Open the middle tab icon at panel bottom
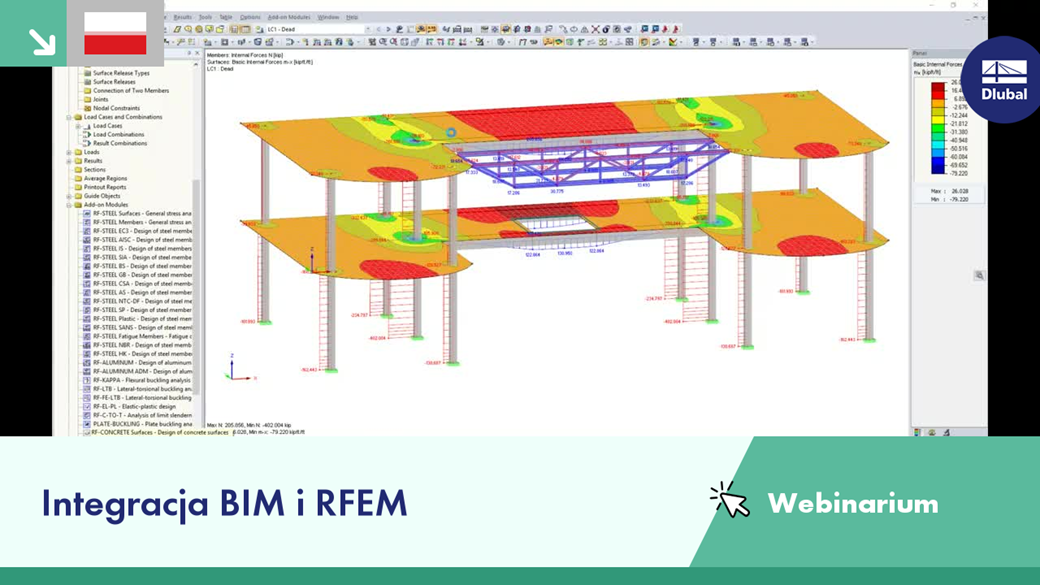This screenshot has height=585, width=1040. click(932, 432)
